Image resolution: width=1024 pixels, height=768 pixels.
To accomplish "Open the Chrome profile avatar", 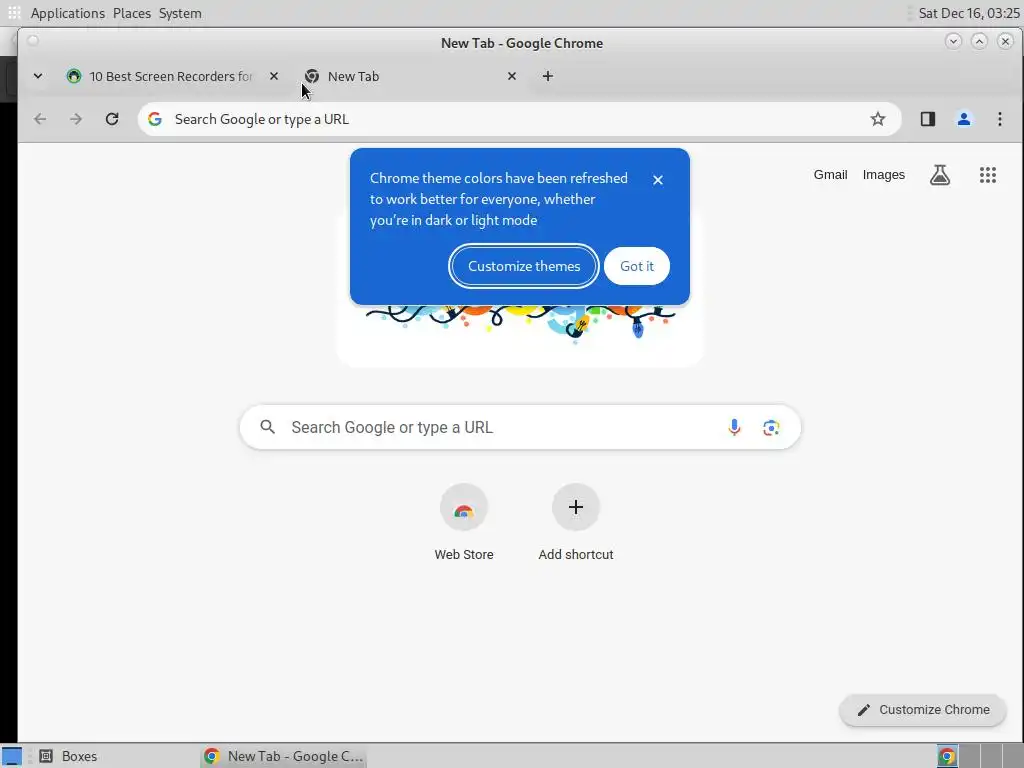I will (963, 119).
